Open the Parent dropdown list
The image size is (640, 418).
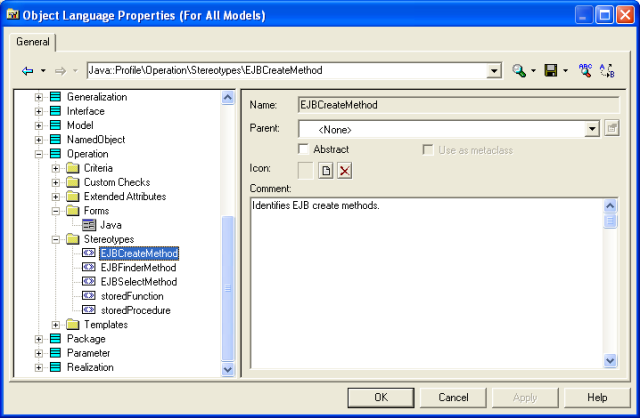click(592, 130)
